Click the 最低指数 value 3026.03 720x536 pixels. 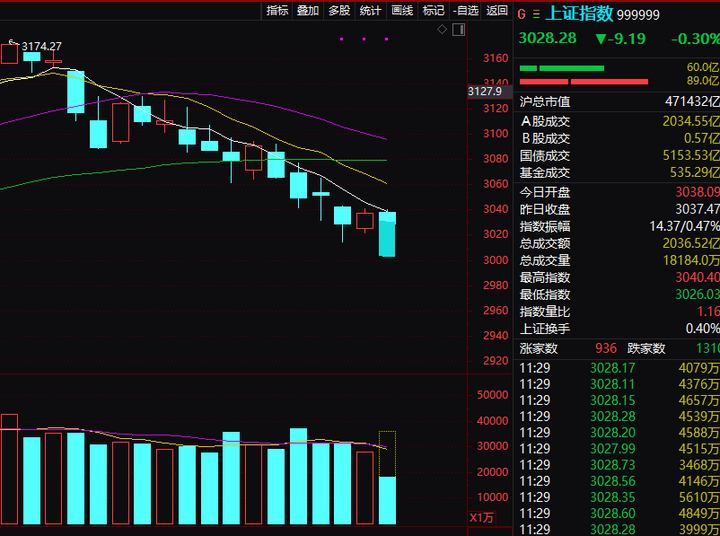697,294
